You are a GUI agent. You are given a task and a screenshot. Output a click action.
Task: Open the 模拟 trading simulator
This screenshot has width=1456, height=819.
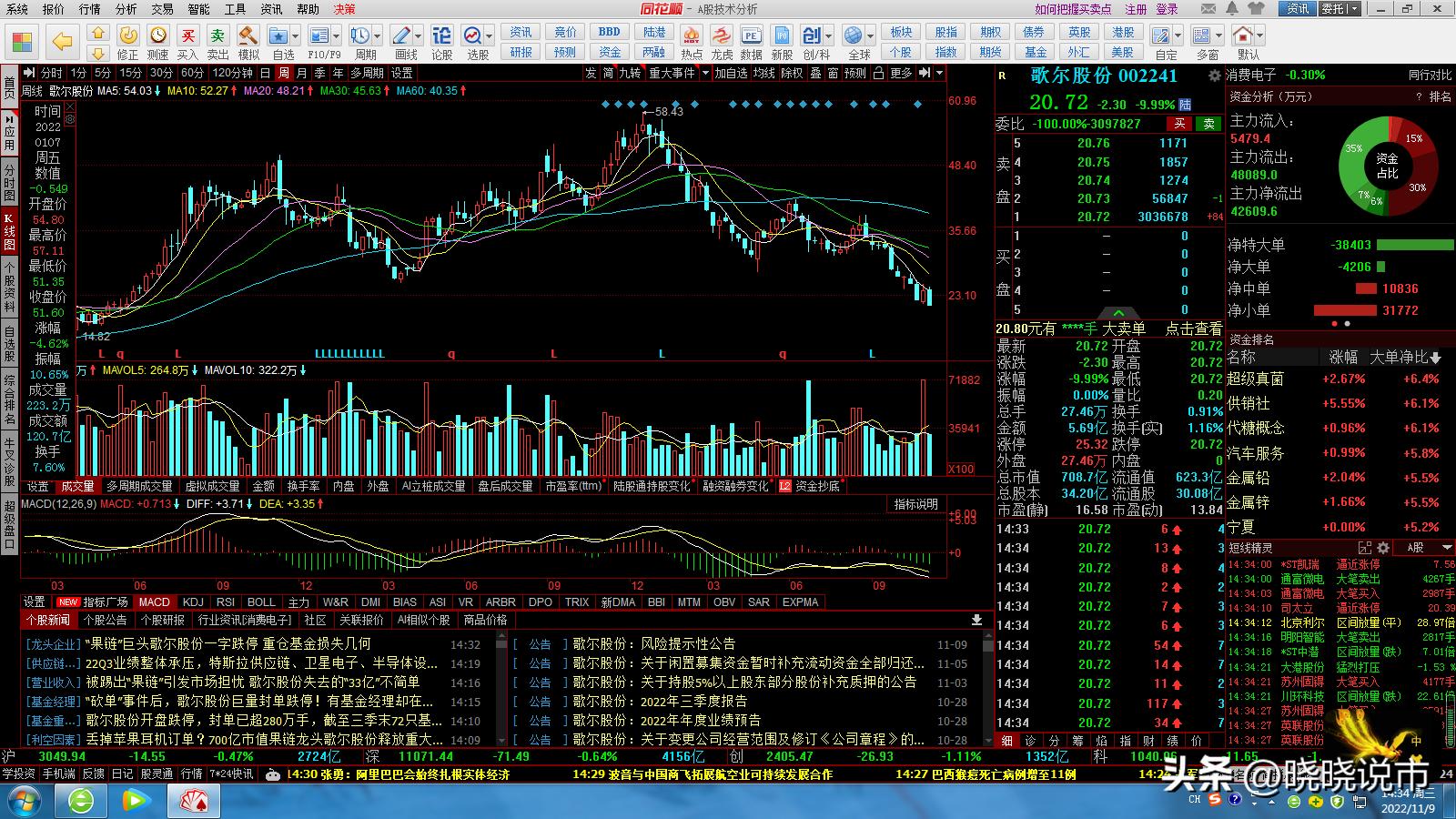[x=248, y=35]
